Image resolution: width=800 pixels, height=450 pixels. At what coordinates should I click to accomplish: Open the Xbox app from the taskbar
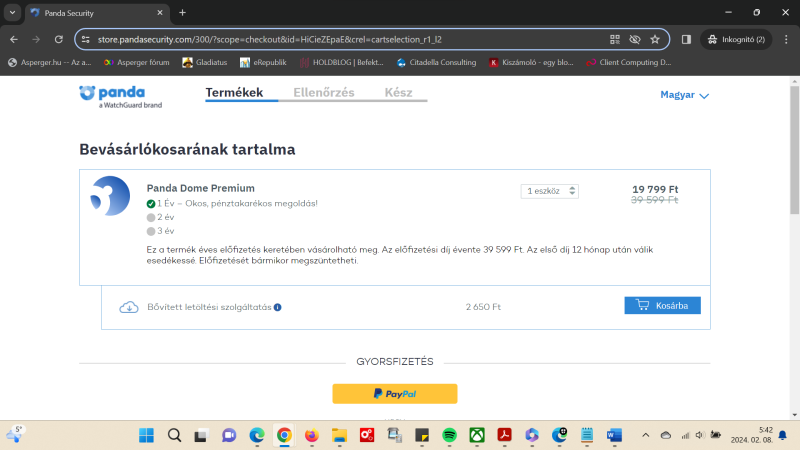pyautogui.click(x=477, y=435)
